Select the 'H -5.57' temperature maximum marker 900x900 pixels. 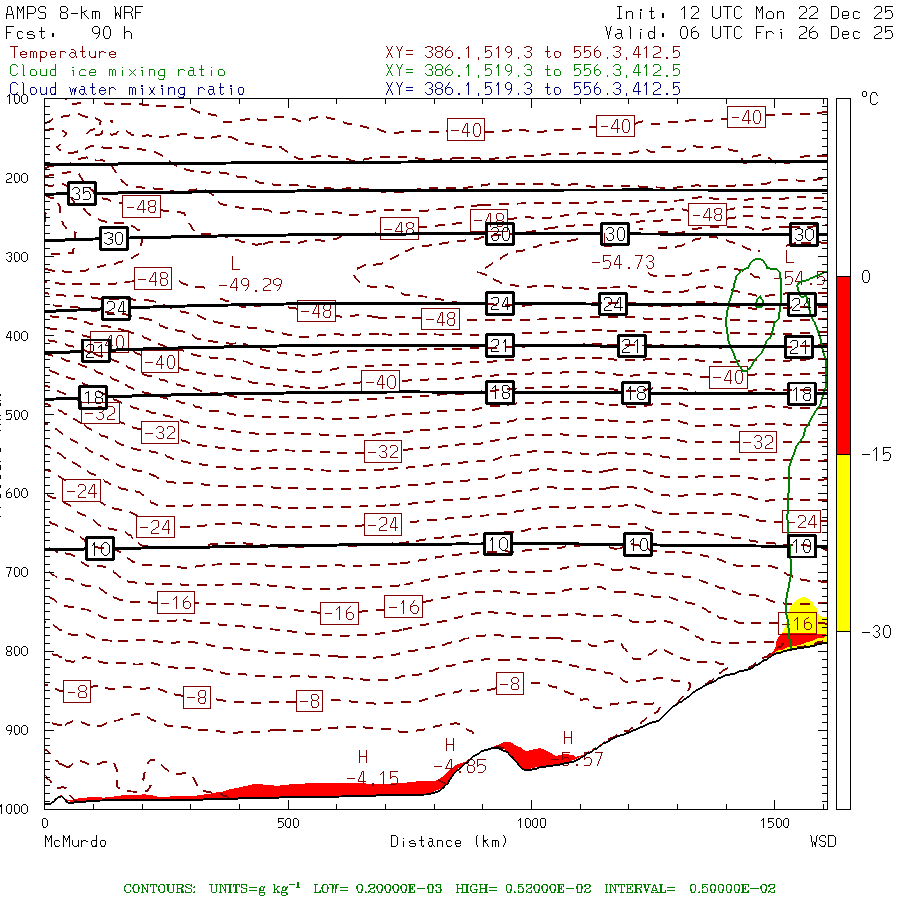tap(577, 749)
